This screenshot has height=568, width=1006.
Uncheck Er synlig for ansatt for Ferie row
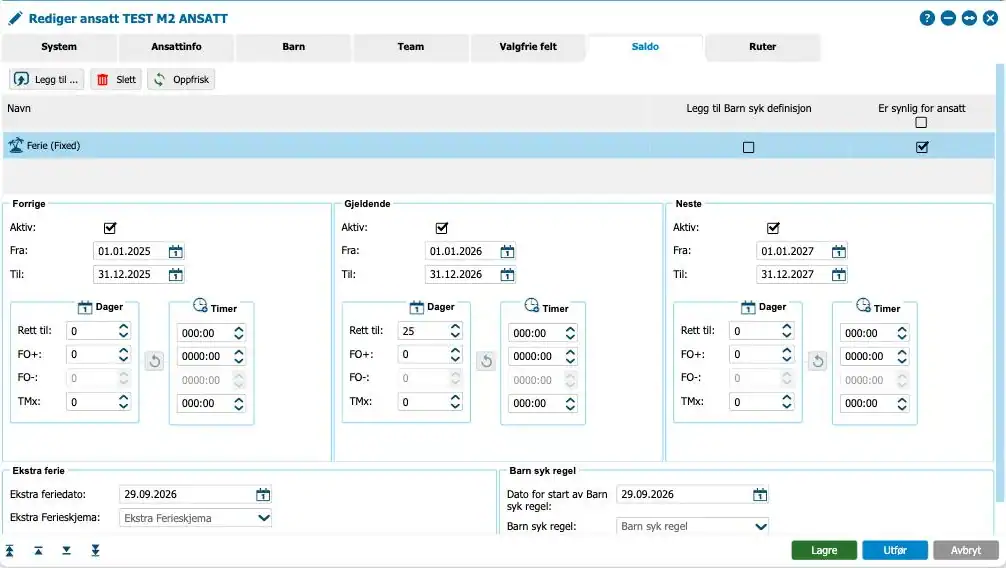(x=922, y=147)
